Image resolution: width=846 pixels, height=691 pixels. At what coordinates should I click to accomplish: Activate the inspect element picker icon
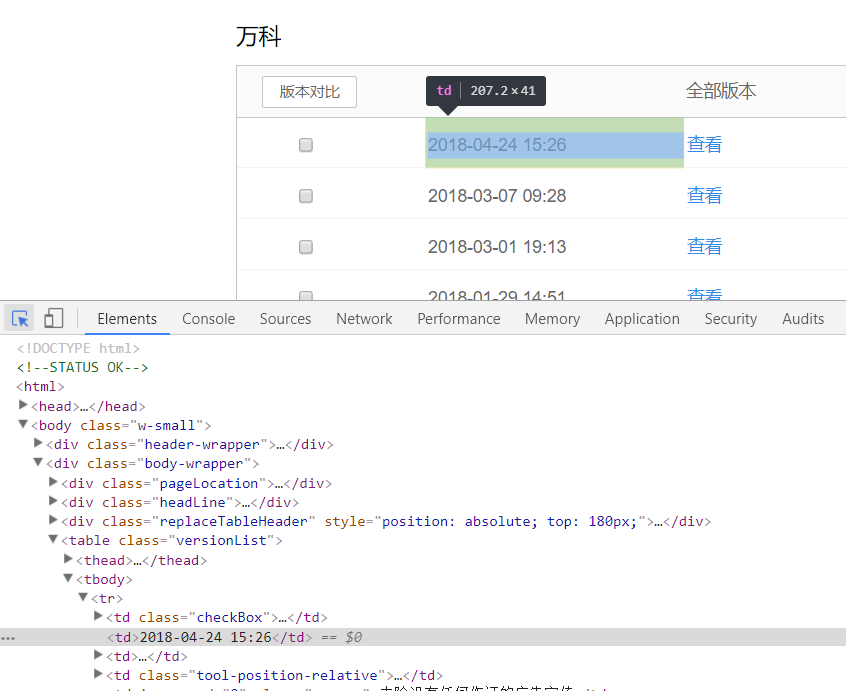click(x=20, y=318)
